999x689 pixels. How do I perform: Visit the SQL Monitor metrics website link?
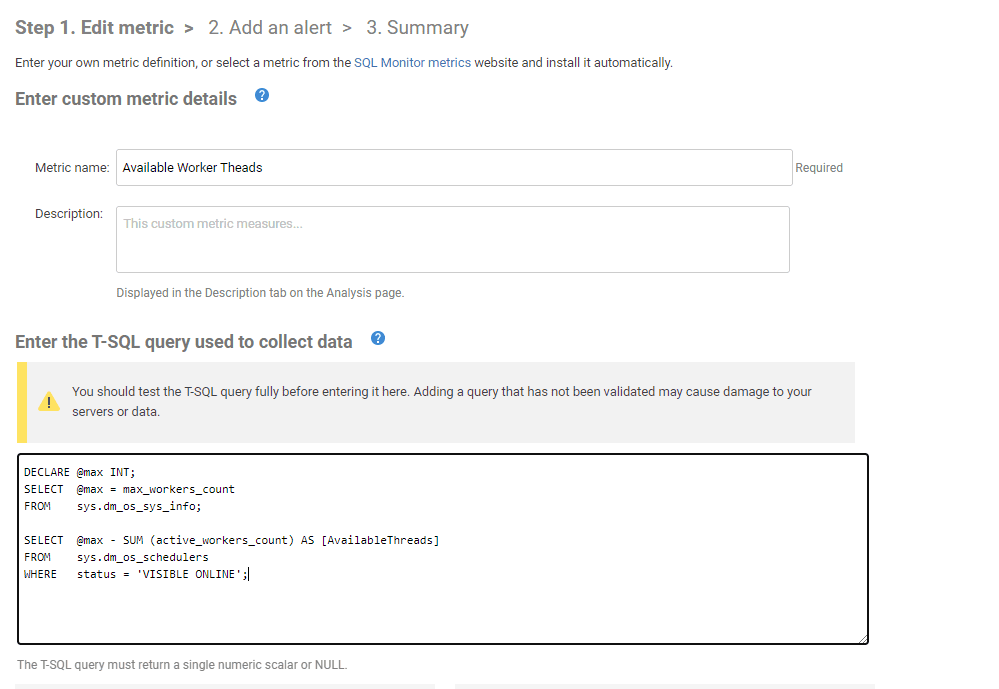pos(412,62)
